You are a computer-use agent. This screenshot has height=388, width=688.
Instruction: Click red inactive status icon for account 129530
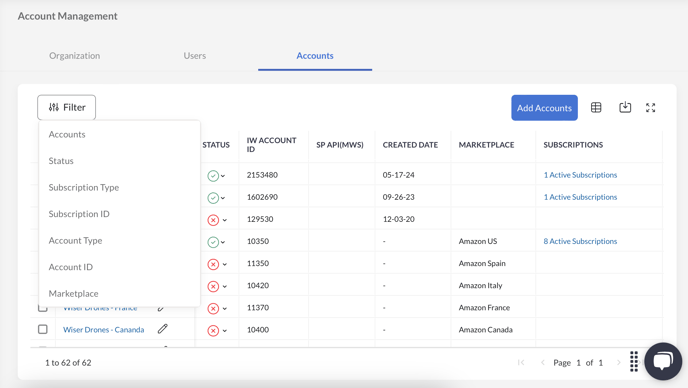pyautogui.click(x=213, y=220)
